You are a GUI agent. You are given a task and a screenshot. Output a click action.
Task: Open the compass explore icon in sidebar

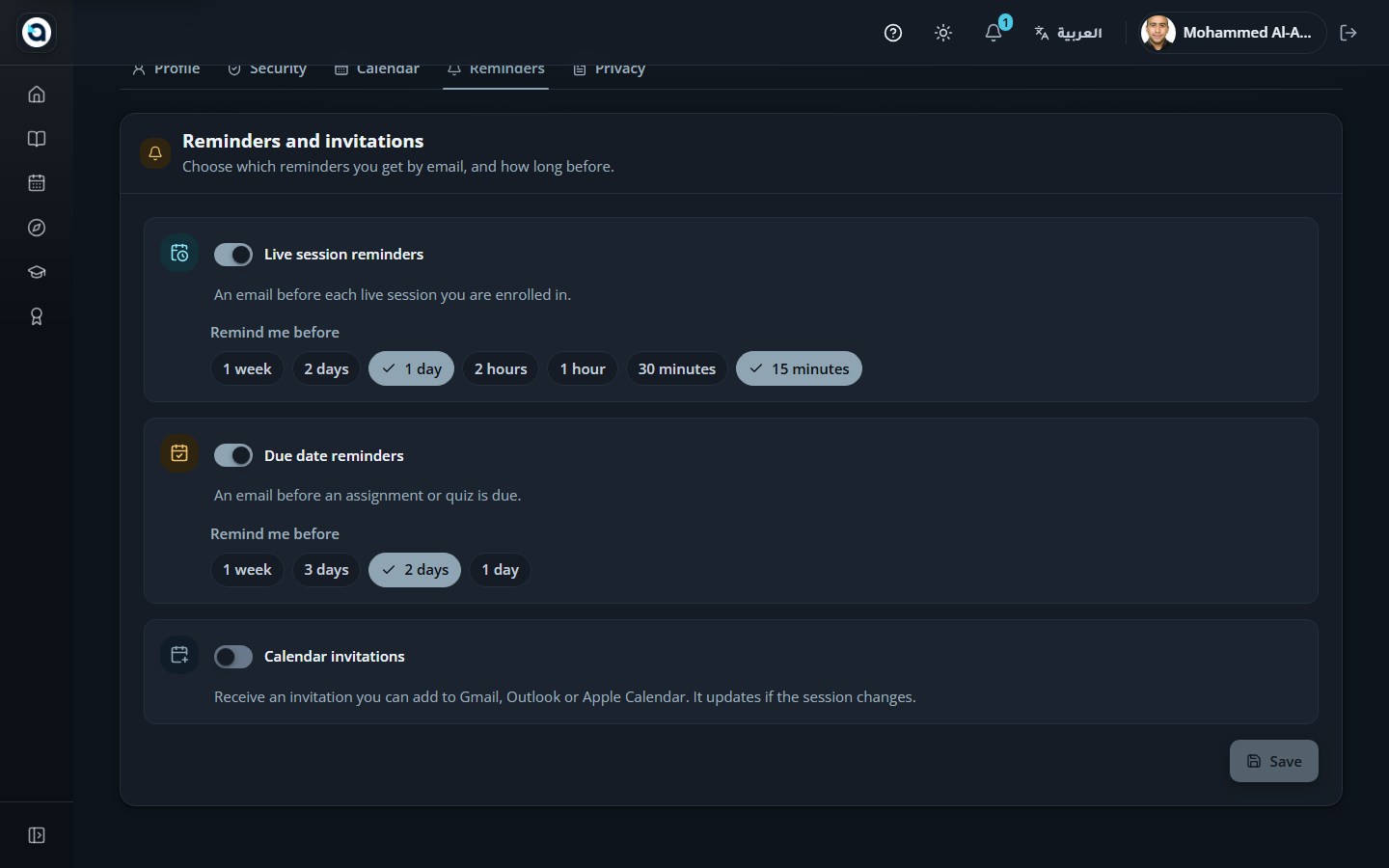(37, 228)
